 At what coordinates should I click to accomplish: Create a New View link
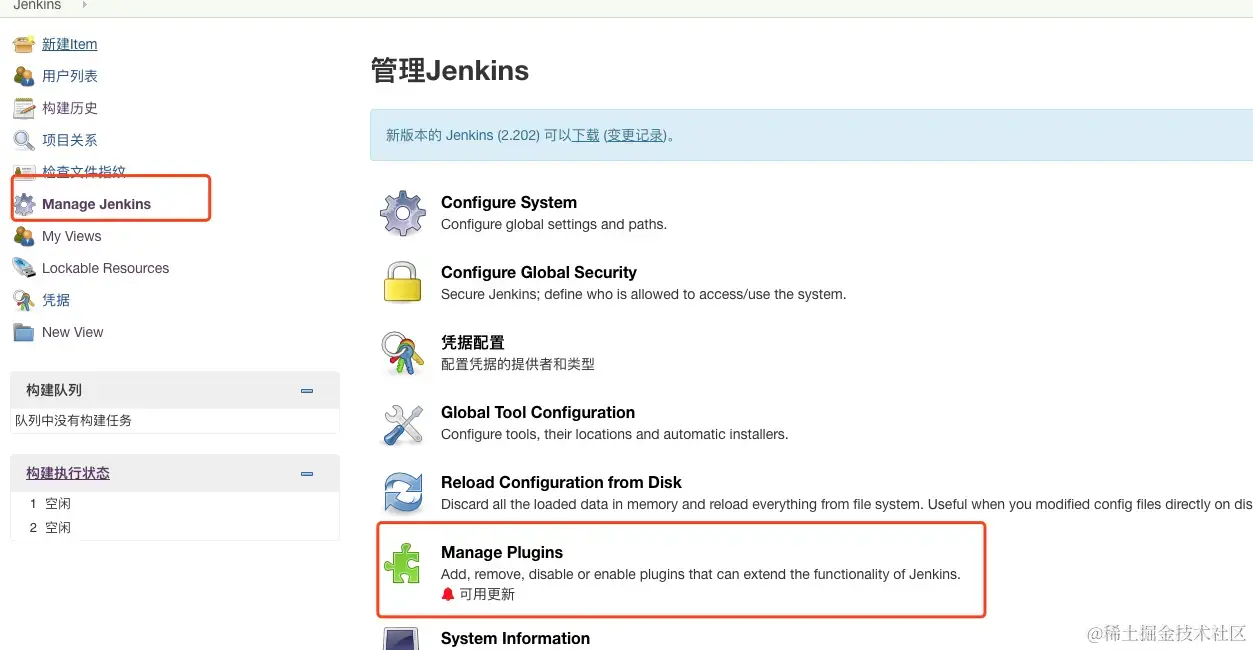73,332
